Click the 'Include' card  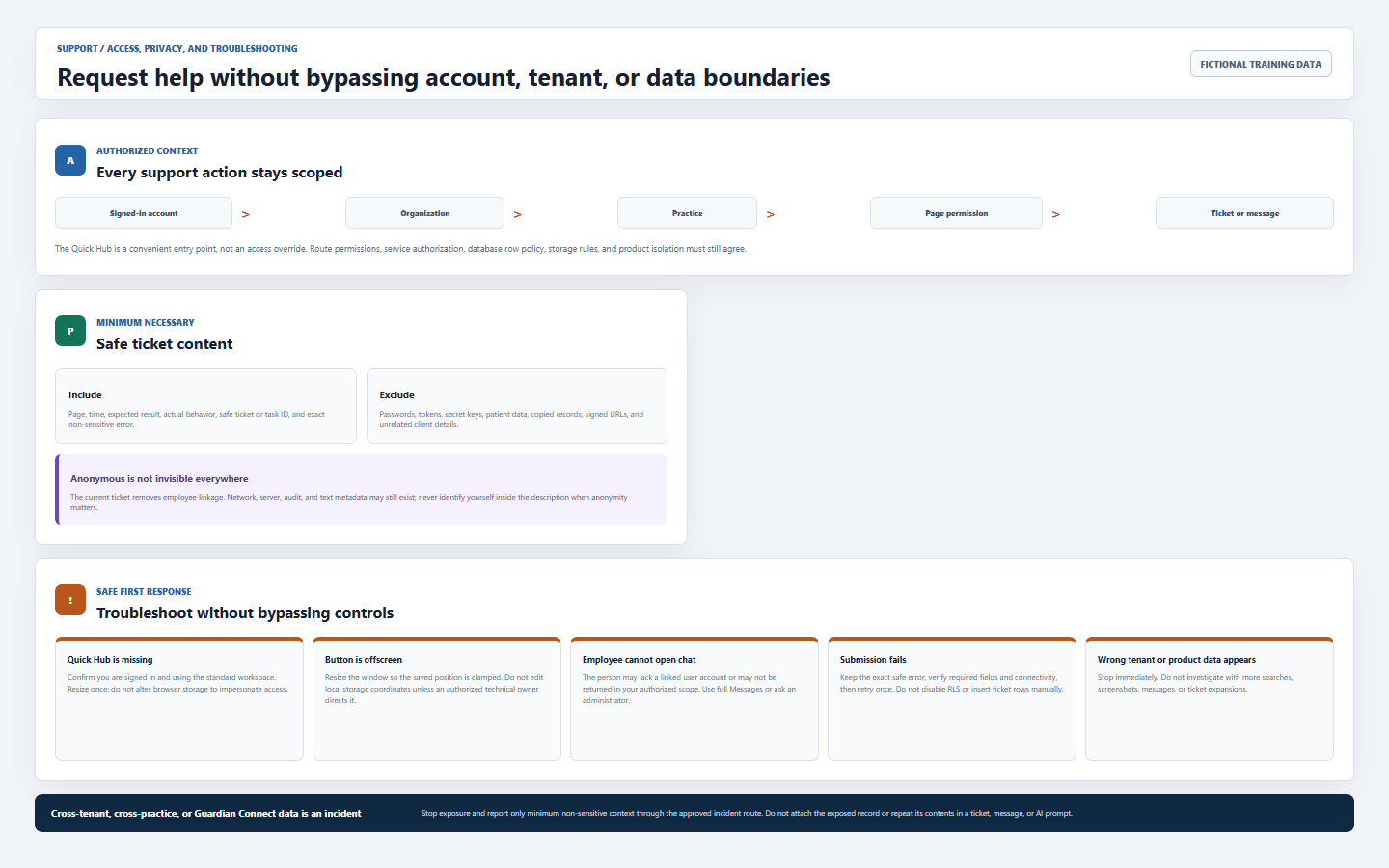[x=205, y=406]
